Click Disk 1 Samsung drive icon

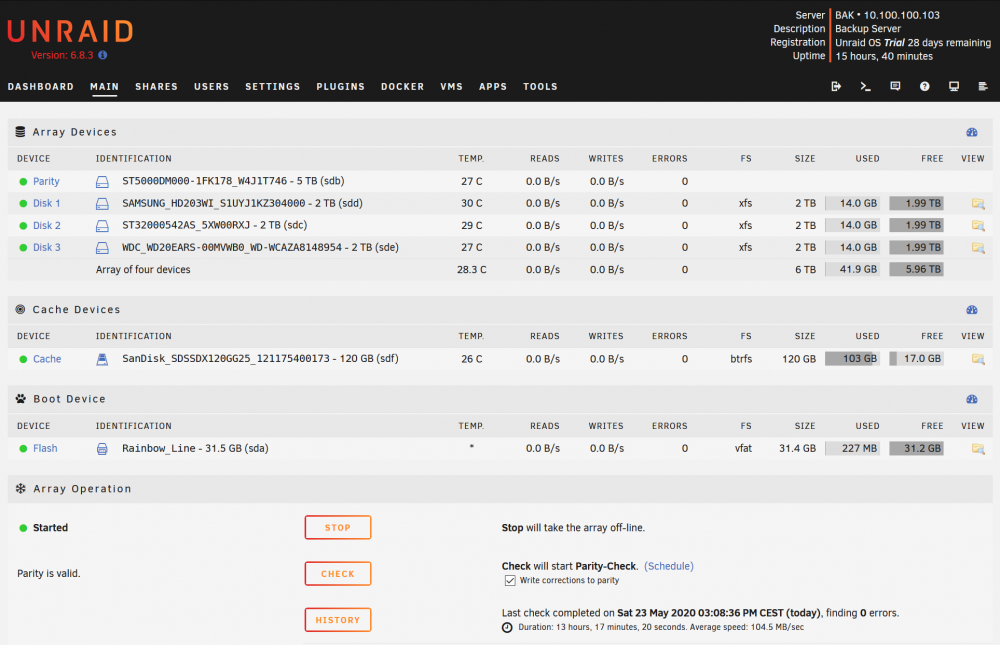click(x=102, y=204)
